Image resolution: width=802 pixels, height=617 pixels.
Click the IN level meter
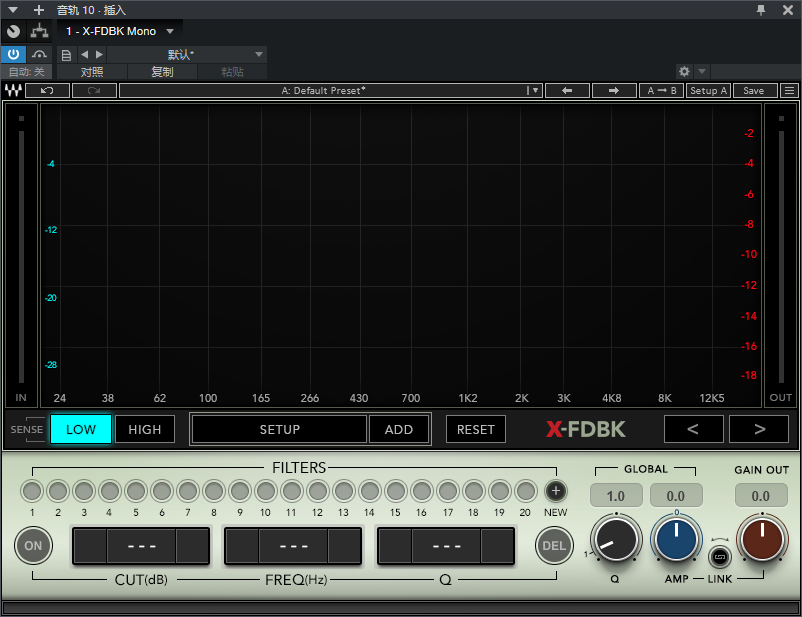coord(21,256)
